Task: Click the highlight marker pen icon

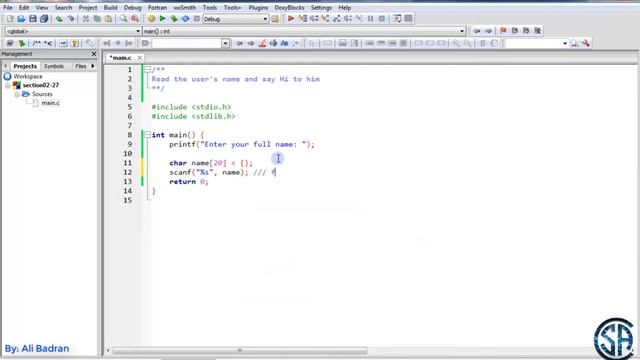Action: [x=262, y=43]
